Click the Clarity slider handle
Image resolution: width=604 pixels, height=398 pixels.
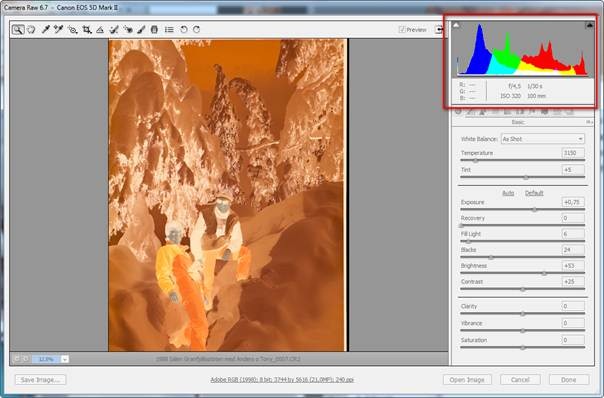point(523,314)
